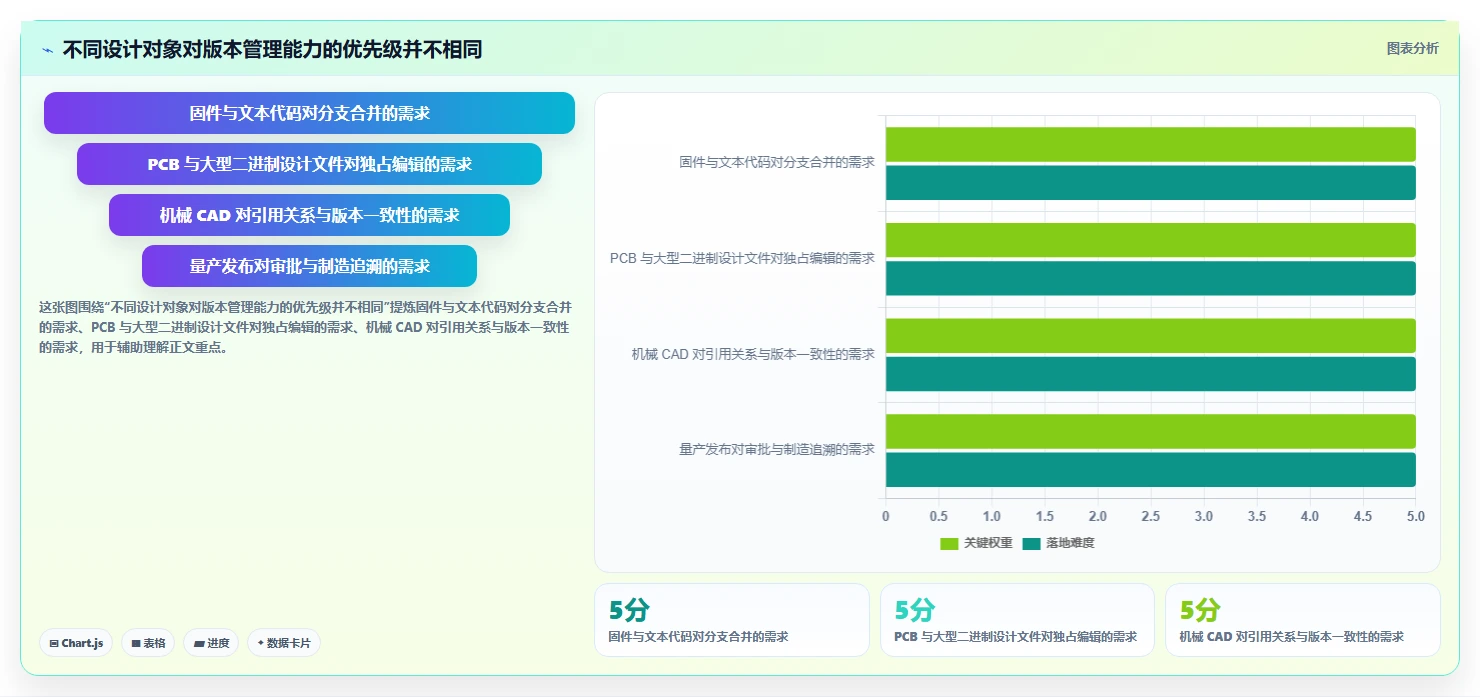1480x697 pixels.
Task: Click y-axis label PCB 与大型二进制设计文件对独占编辑的需求
Action: click(x=742, y=258)
